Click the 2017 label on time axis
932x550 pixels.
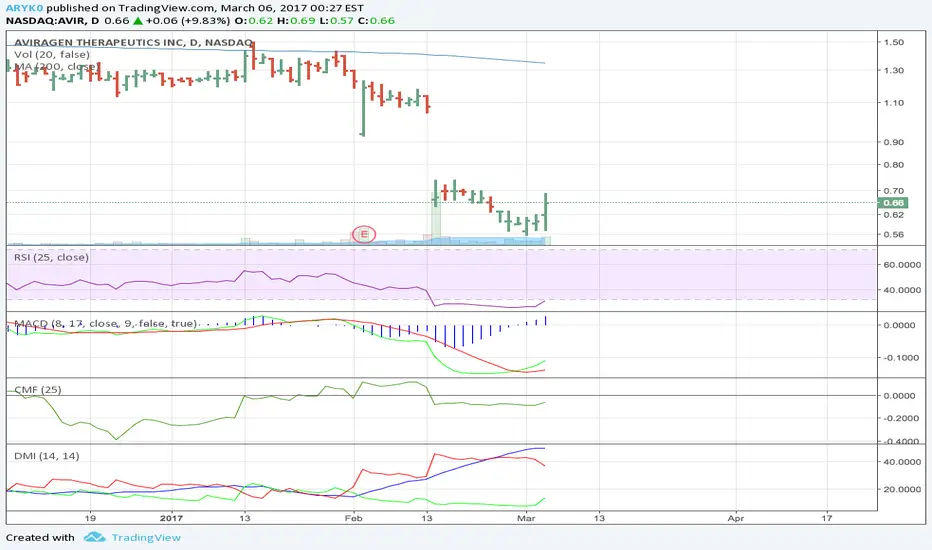click(x=171, y=518)
